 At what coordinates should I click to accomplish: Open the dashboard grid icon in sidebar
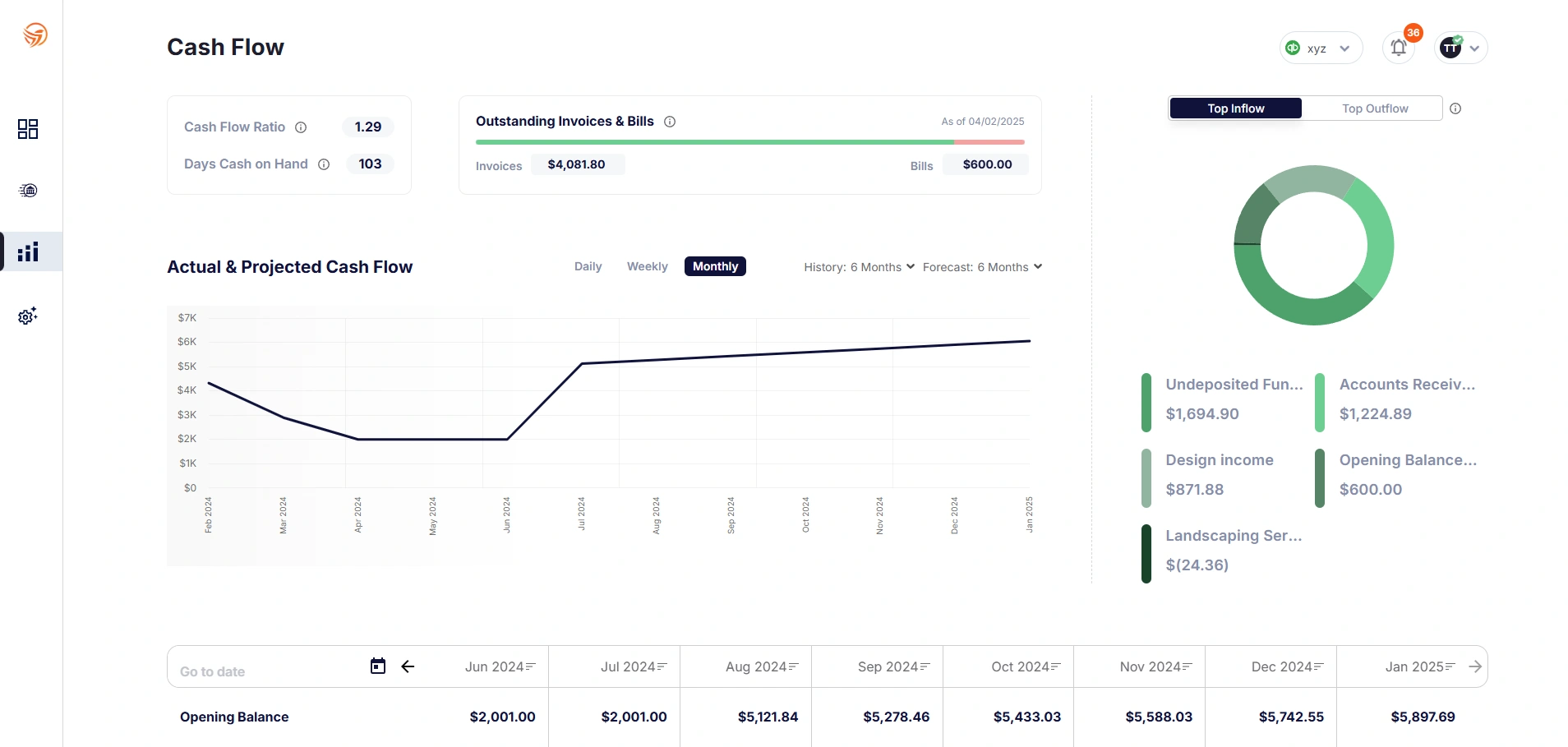click(x=28, y=129)
